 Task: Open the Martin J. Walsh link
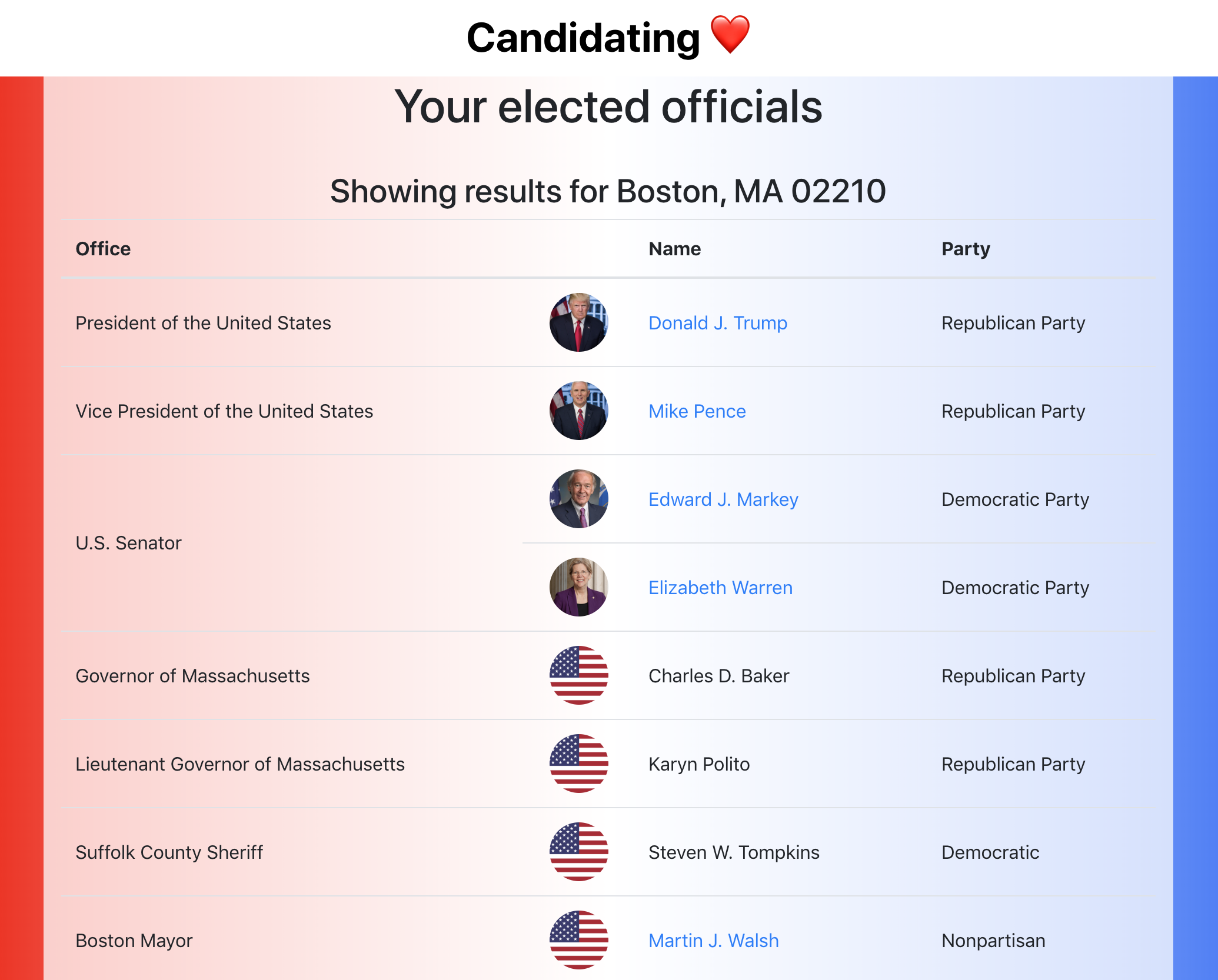[x=713, y=941]
